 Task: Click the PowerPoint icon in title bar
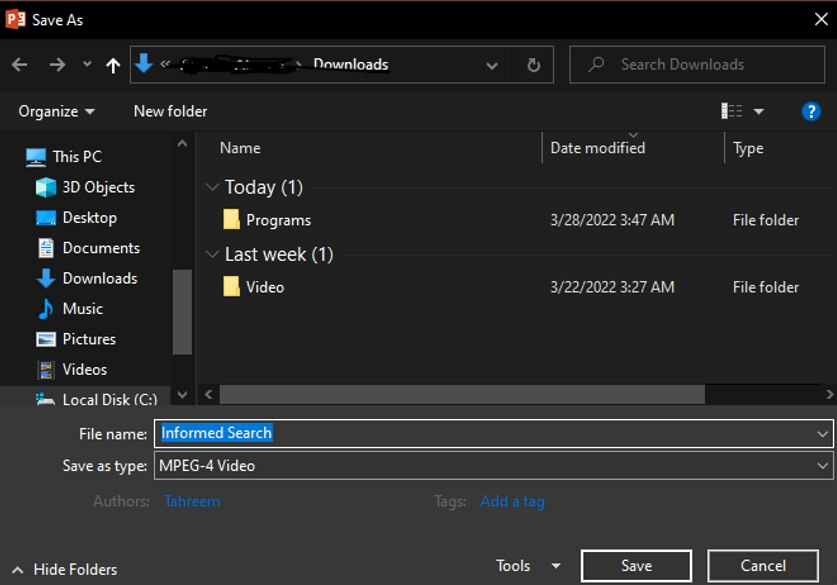point(15,19)
